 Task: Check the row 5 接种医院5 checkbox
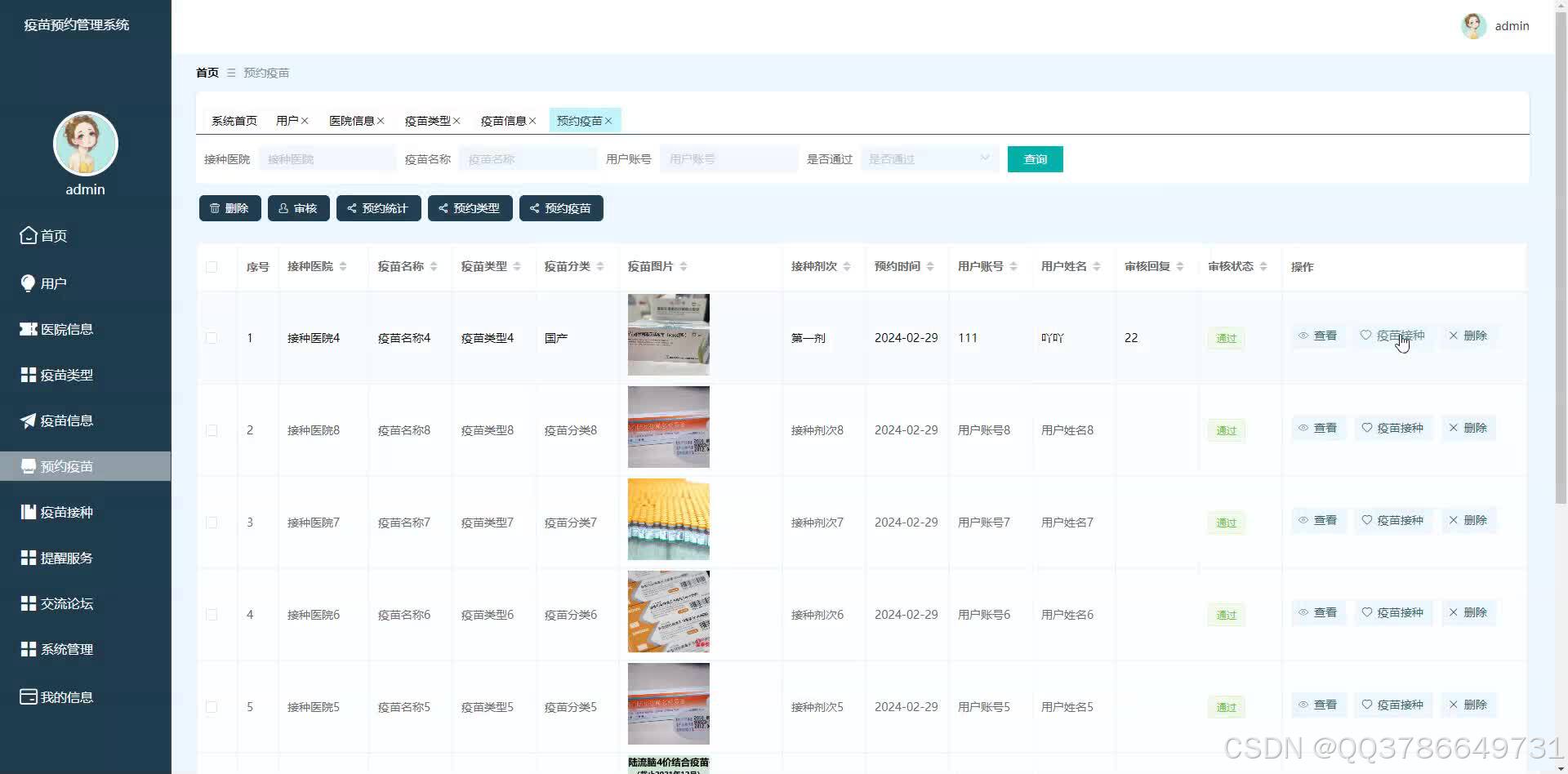212,707
